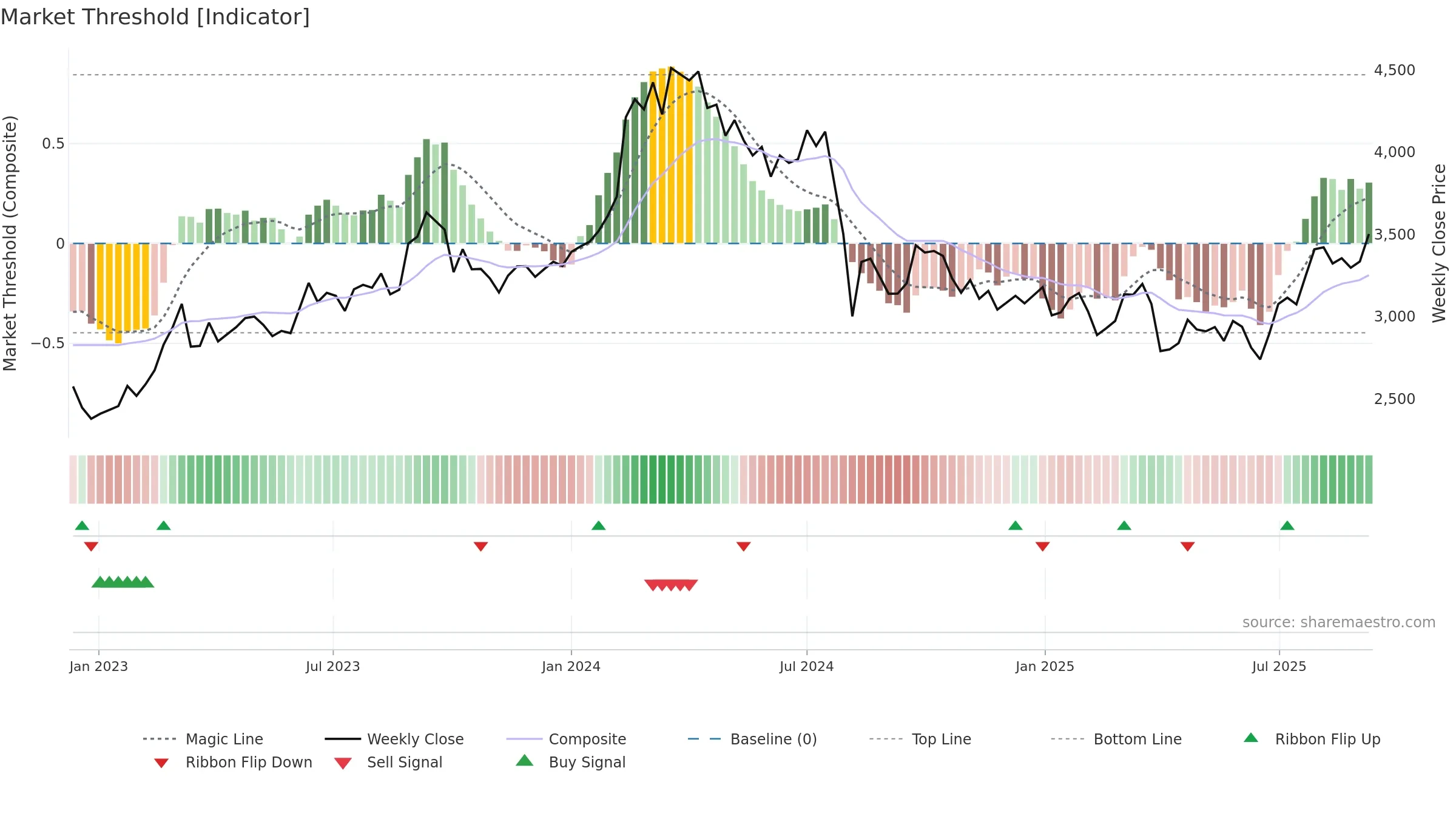This screenshot has width=1456, height=819.
Task: Toggle the Buy Signal legend entry
Action: coord(570,762)
